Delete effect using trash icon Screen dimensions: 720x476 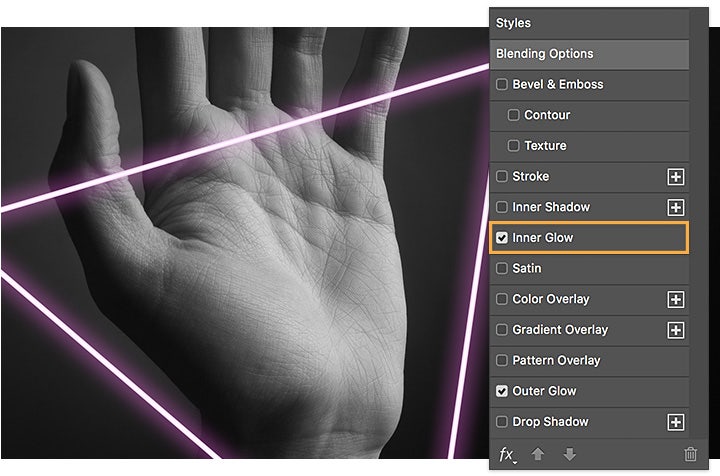coord(690,454)
